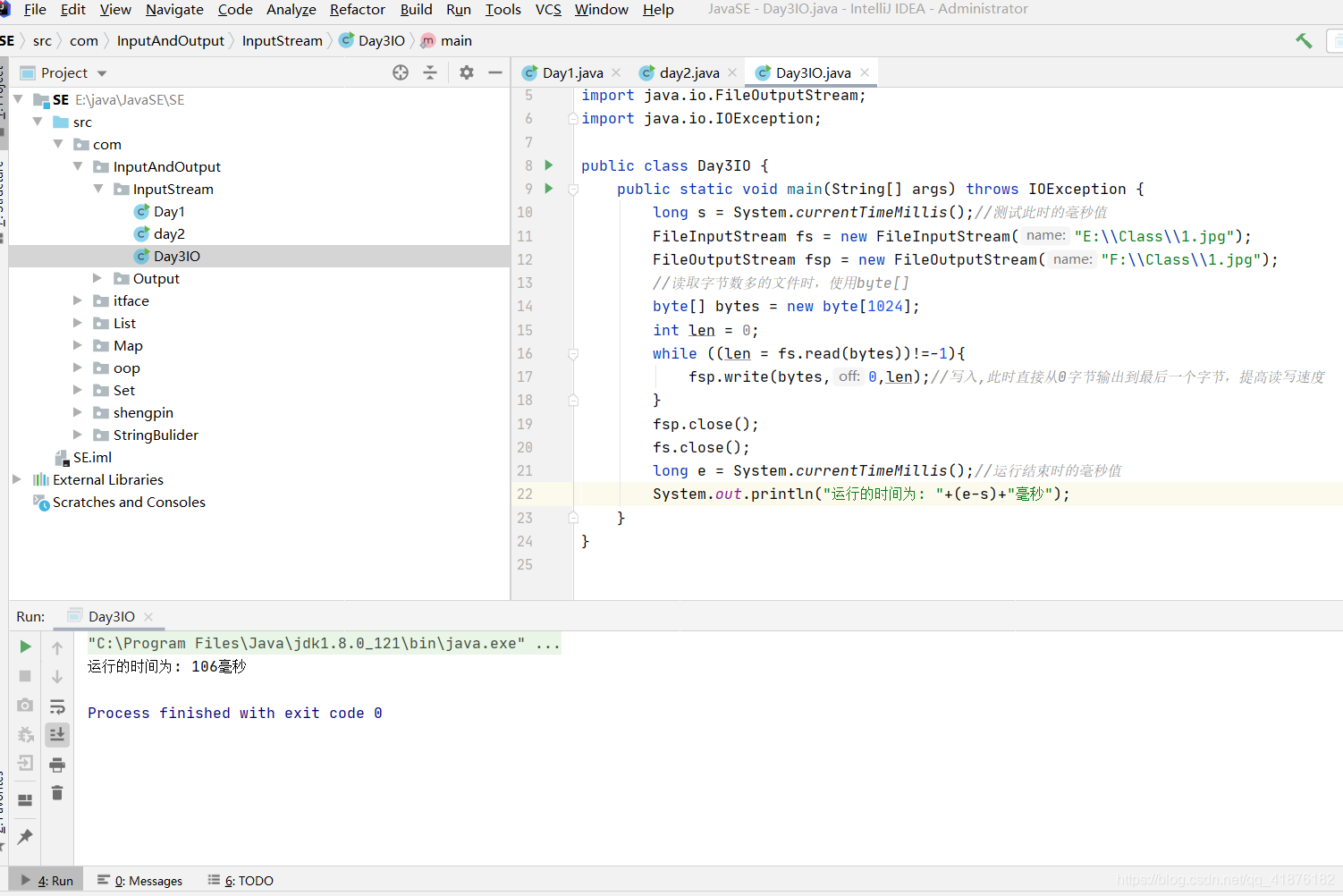Click the Build project hammer icon
Screen dimensions: 1343x896
1304,40
